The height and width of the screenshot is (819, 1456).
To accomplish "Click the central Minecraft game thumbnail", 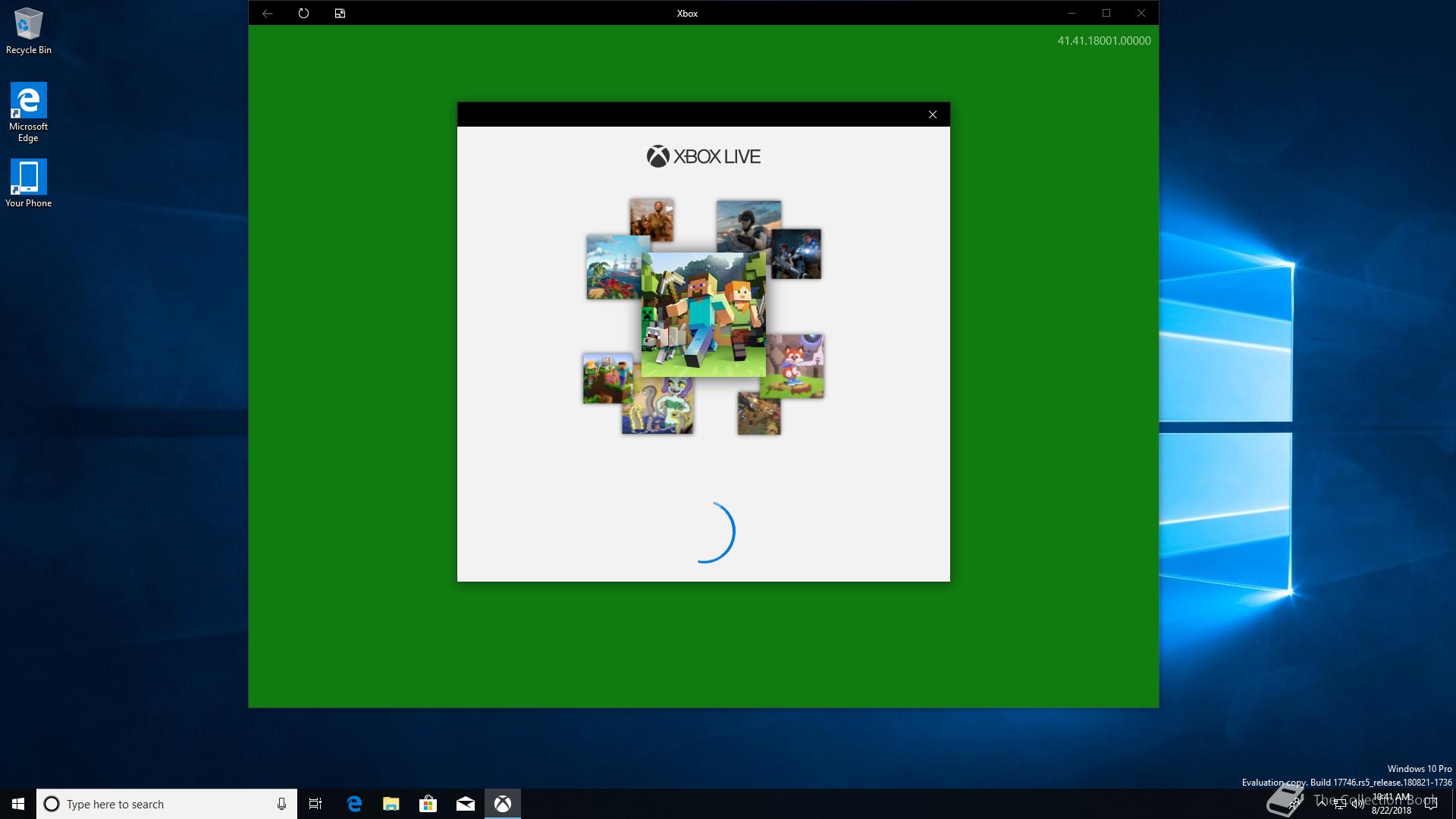I will click(x=703, y=315).
